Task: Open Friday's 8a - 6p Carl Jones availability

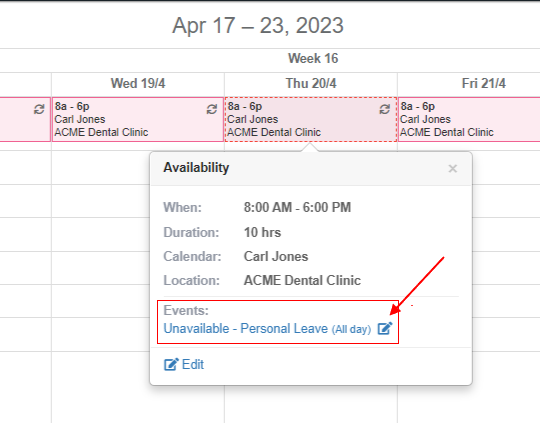Action: 469,119
